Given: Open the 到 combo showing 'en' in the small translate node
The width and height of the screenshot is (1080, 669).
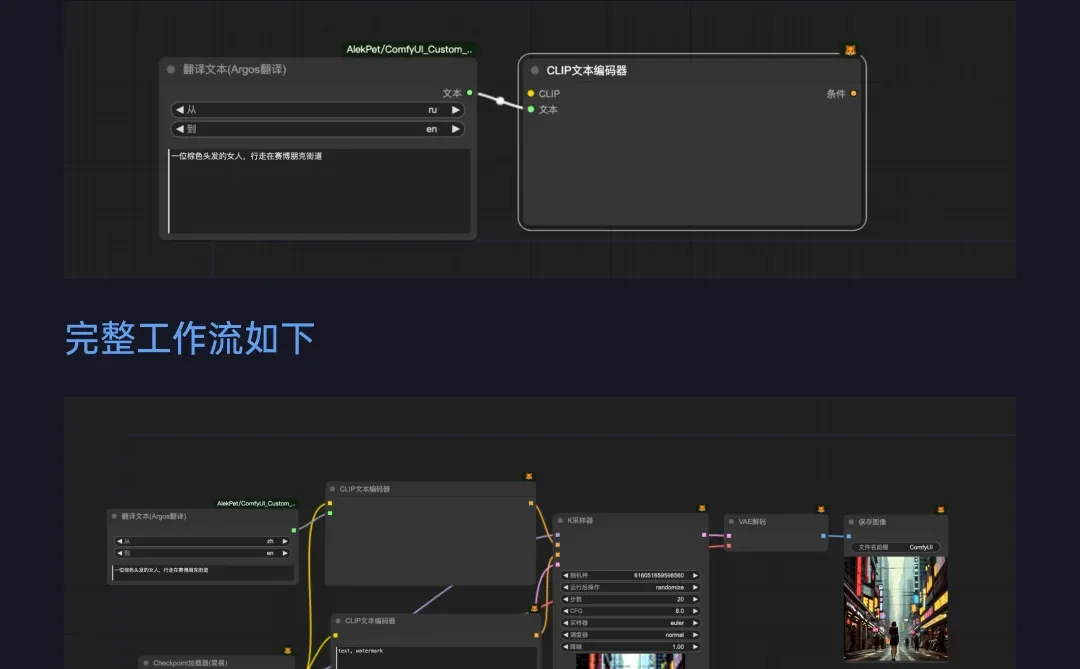Looking at the screenshot, I should pyautogui.click(x=202, y=553).
